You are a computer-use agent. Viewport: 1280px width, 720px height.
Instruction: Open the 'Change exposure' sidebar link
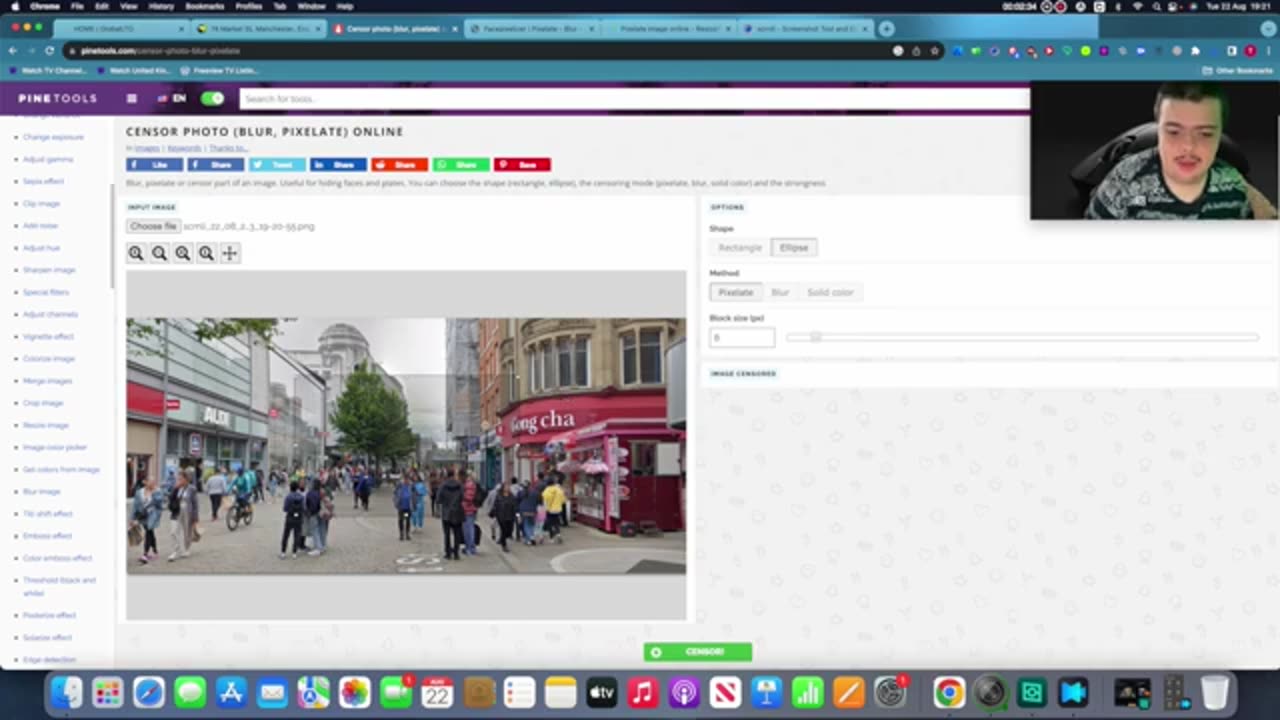pos(53,137)
